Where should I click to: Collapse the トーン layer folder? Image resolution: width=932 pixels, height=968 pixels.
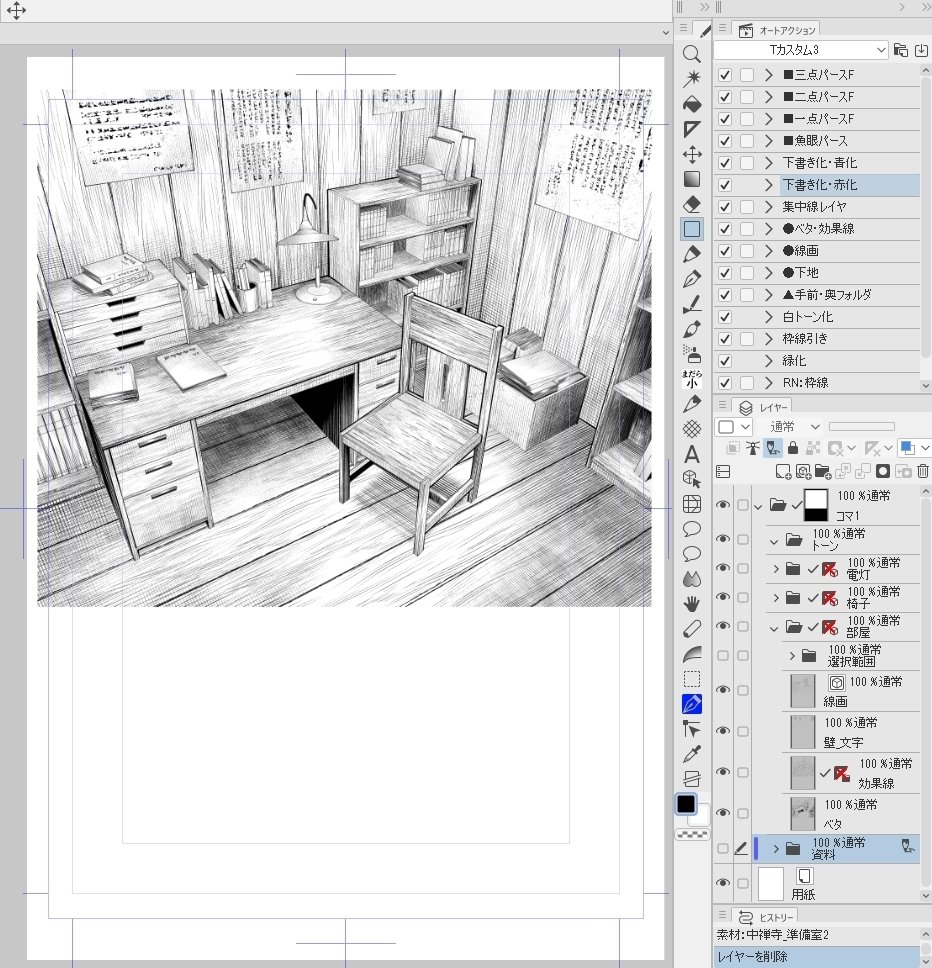pyautogui.click(x=774, y=541)
